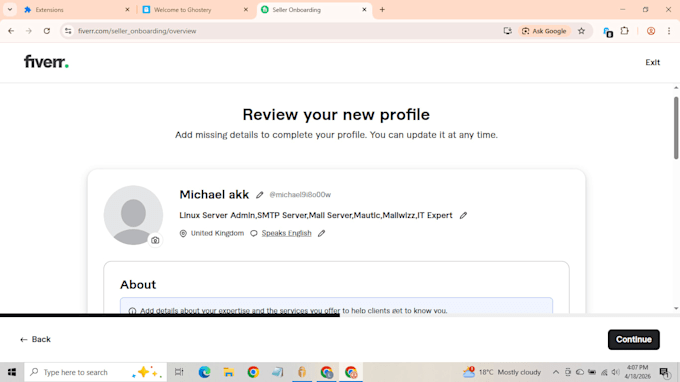Launch Microsoft Edge from taskbar
The image size is (680, 382).
pos(204,372)
